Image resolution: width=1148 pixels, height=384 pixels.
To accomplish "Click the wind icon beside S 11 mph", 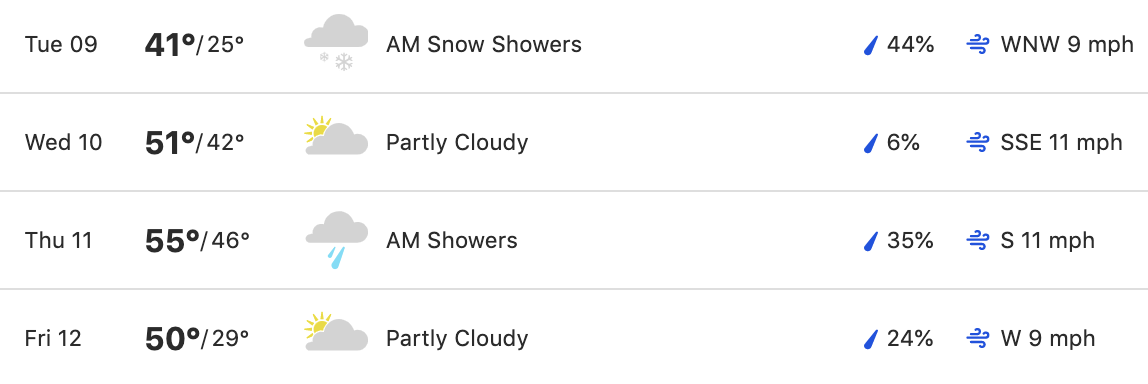I will [x=978, y=240].
